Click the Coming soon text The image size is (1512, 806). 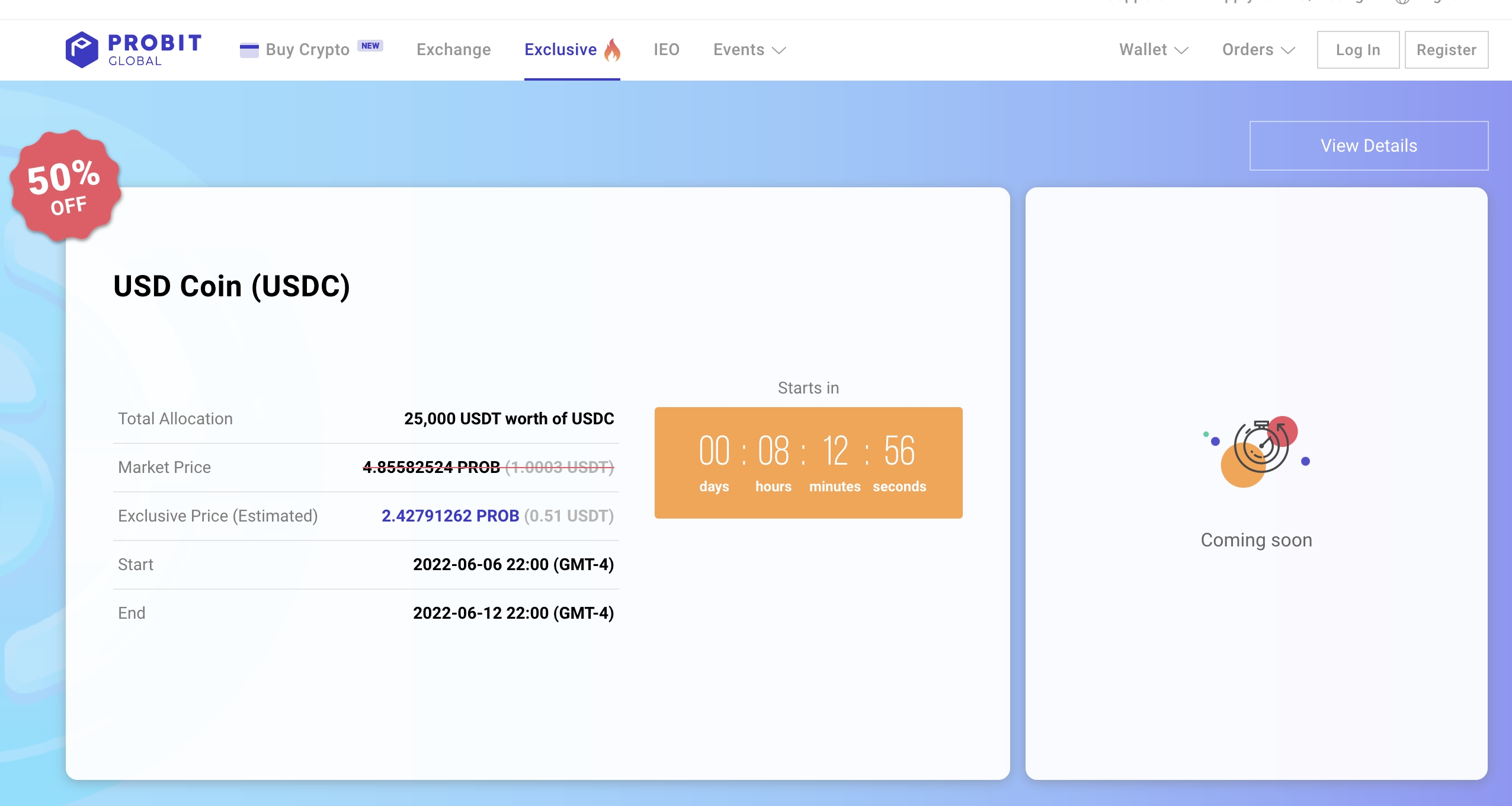(x=1256, y=540)
